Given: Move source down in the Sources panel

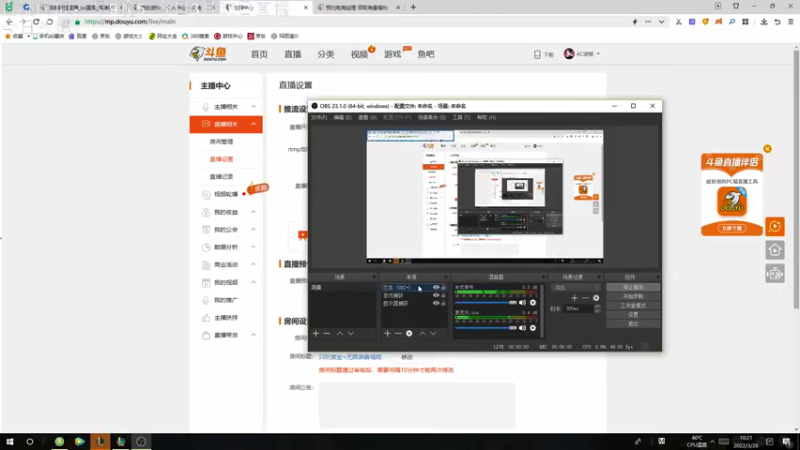Looking at the screenshot, I should tap(433, 333).
